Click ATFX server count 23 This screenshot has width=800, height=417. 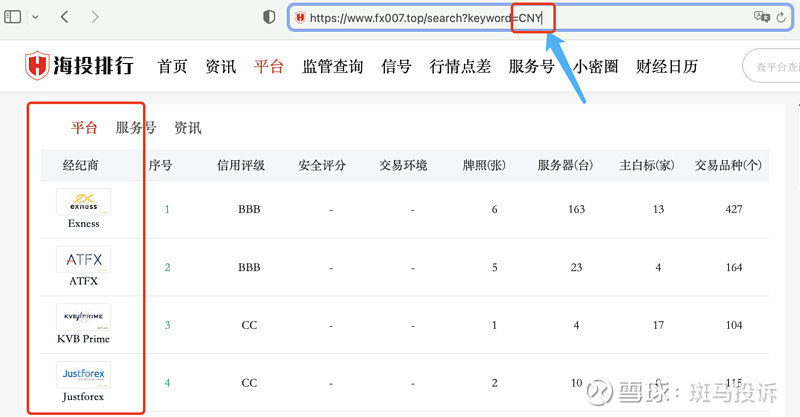tap(577, 267)
